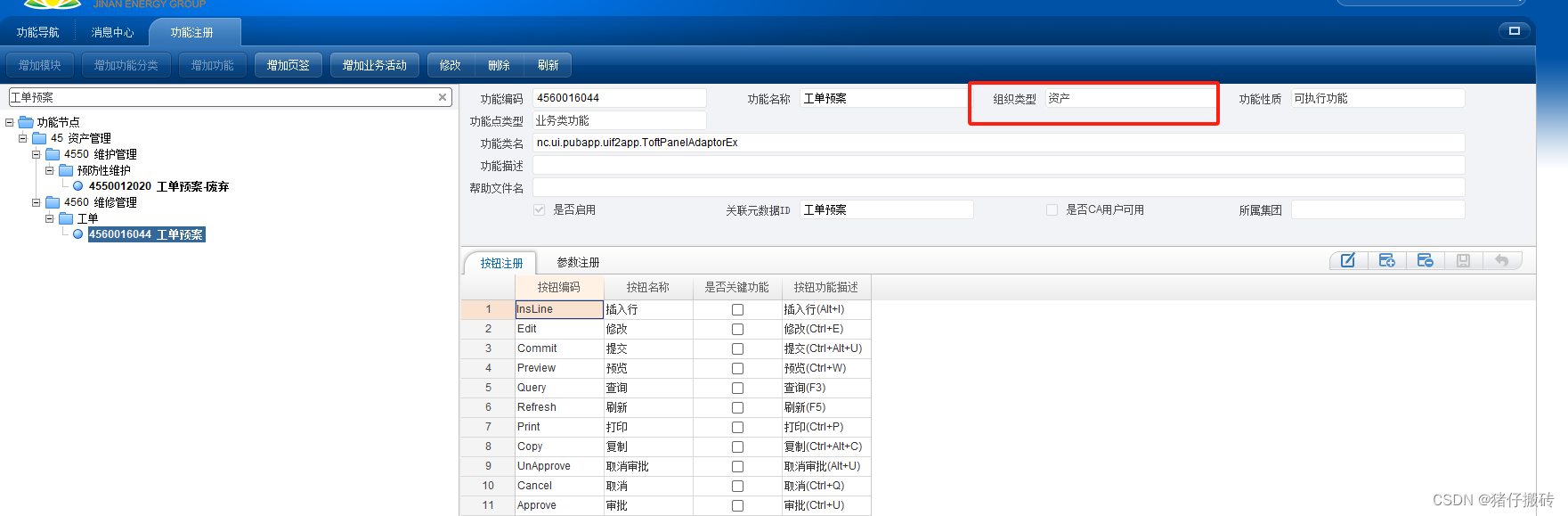Click the 按钮功能描述 column header
The width and height of the screenshot is (1568, 516).
pos(826,287)
